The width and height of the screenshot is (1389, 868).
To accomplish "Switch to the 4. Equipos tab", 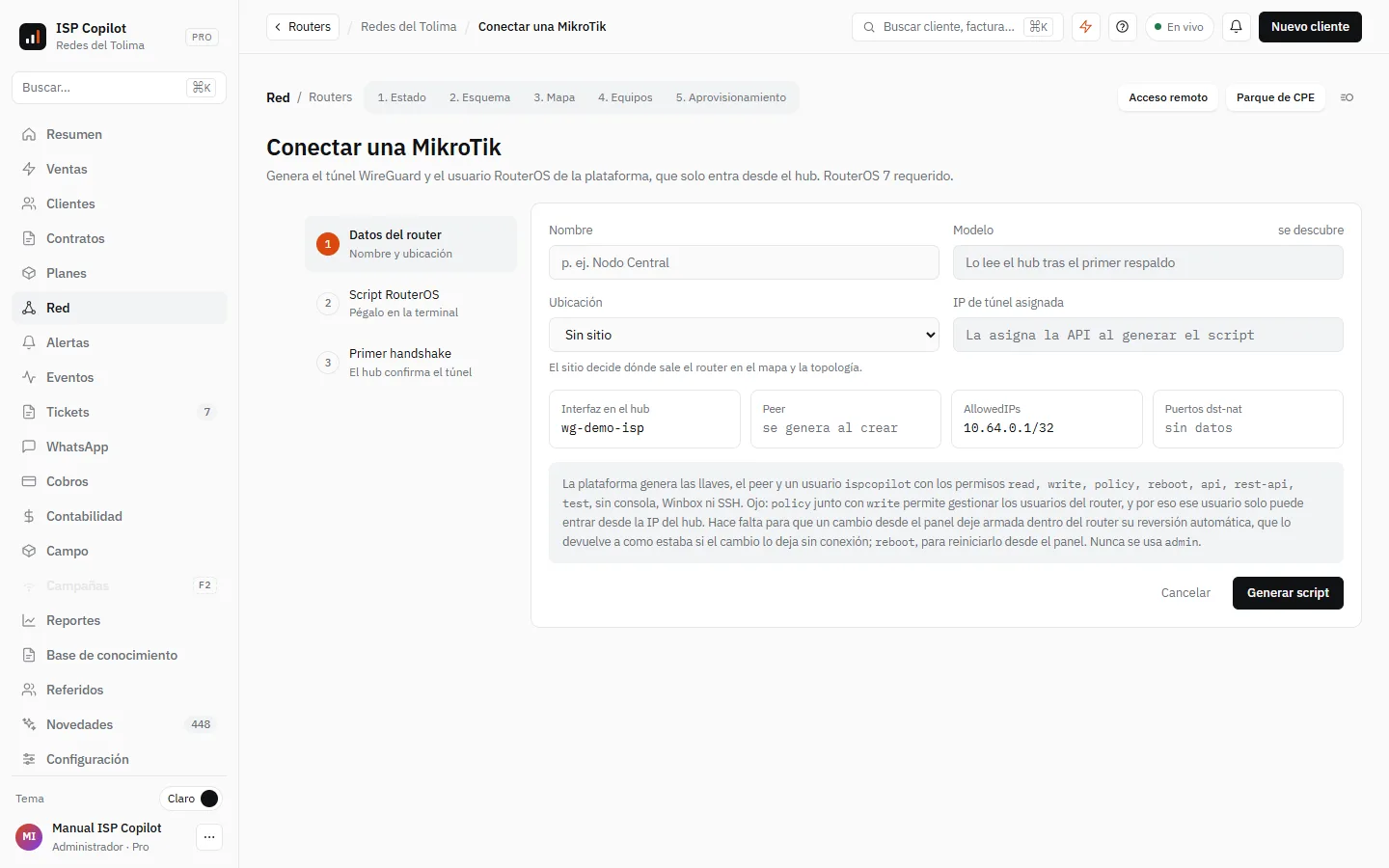I will 625,97.
